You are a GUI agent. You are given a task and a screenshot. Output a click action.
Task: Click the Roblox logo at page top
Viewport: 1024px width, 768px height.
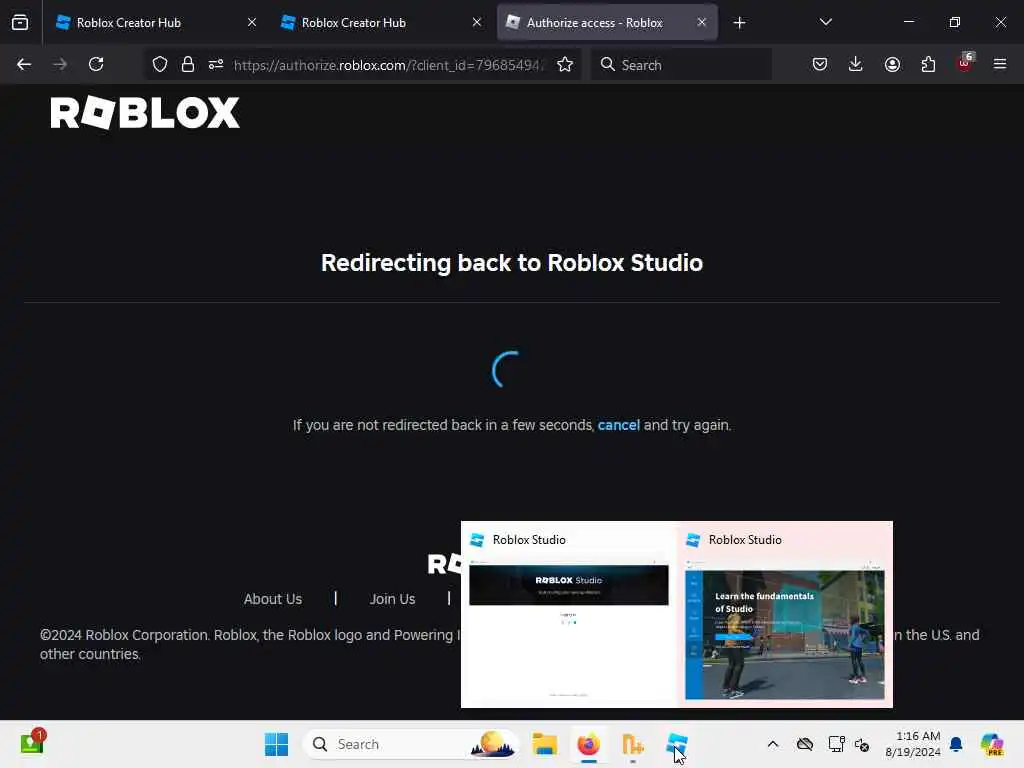[x=145, y=112]
